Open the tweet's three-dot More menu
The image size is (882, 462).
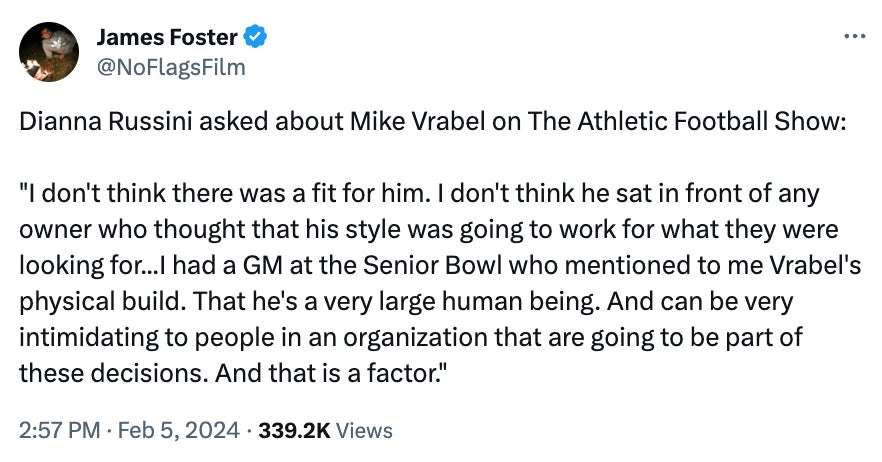[x=853, y=38]
